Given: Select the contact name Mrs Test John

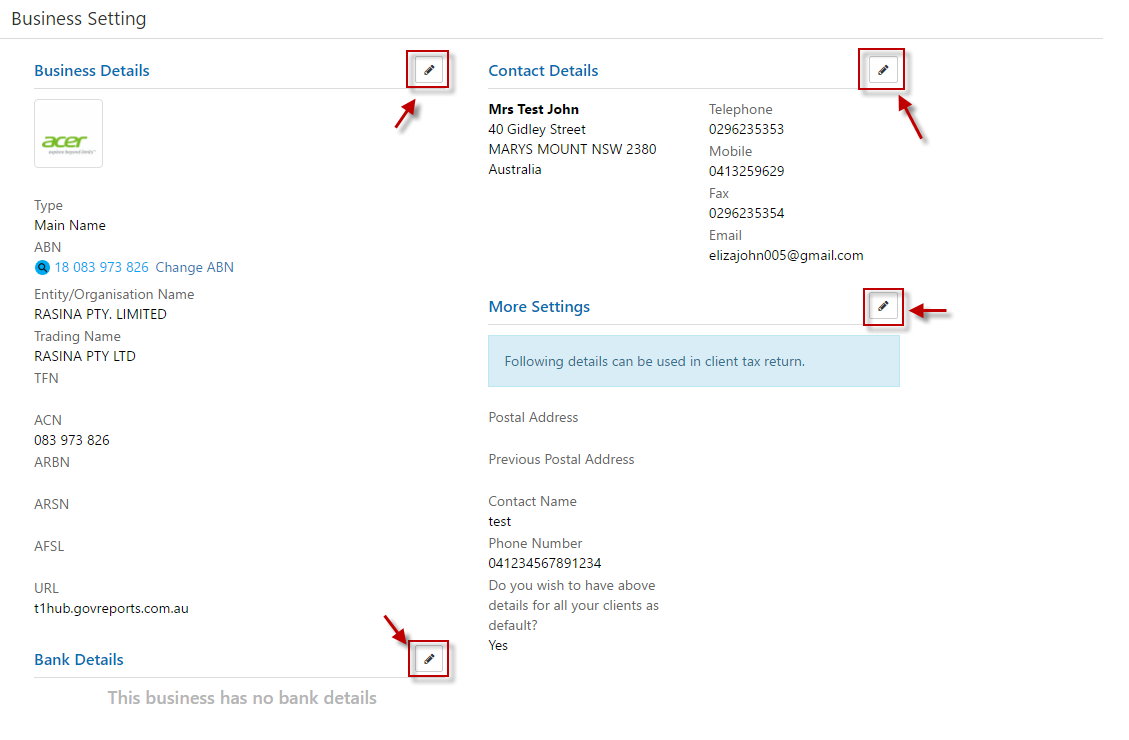Looking at the screenshot, I should [x=533, y=110].
